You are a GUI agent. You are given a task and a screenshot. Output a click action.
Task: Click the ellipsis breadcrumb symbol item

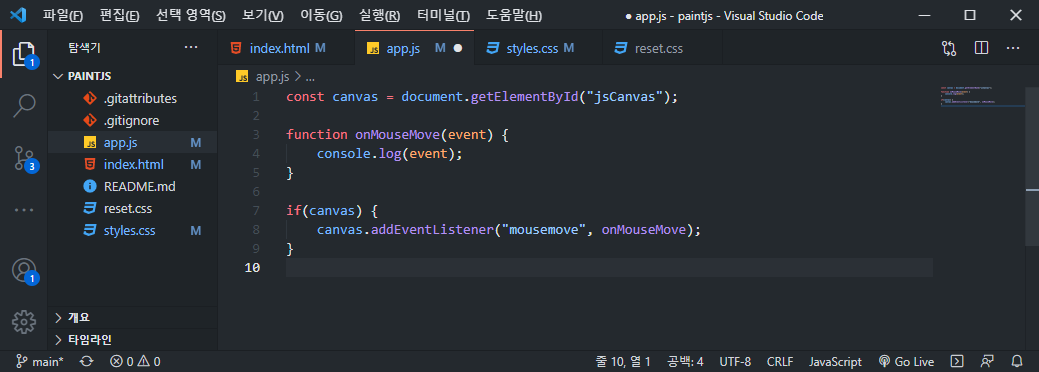pos(309,78)
